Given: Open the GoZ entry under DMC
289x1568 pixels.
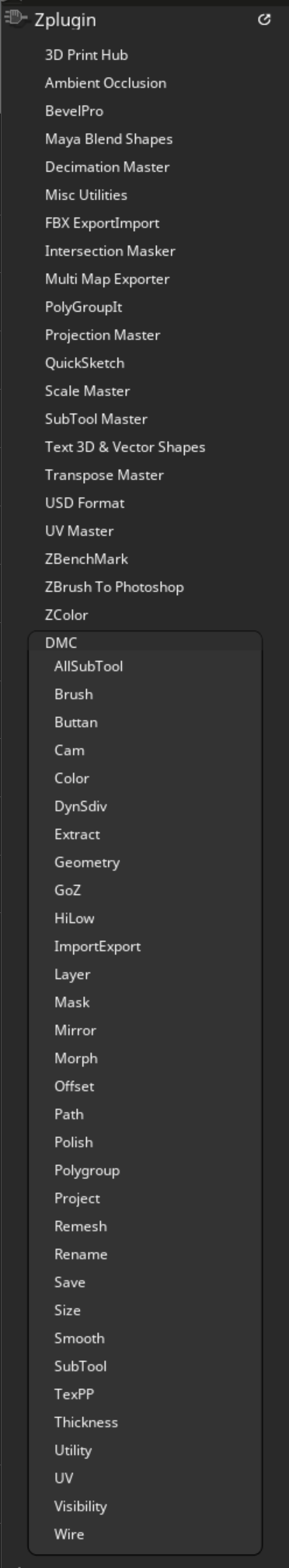Looking at the screenshot, I should 68,891.
